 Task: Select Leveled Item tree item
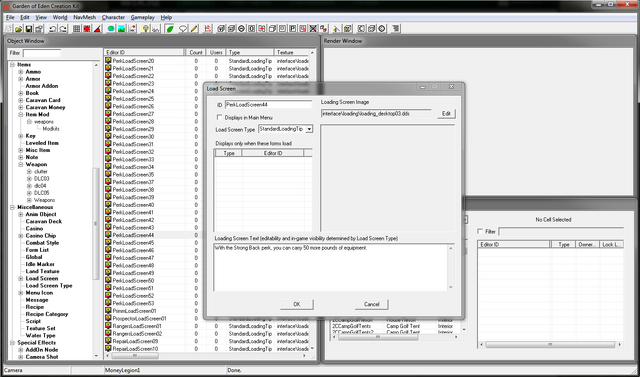point(42,143)
